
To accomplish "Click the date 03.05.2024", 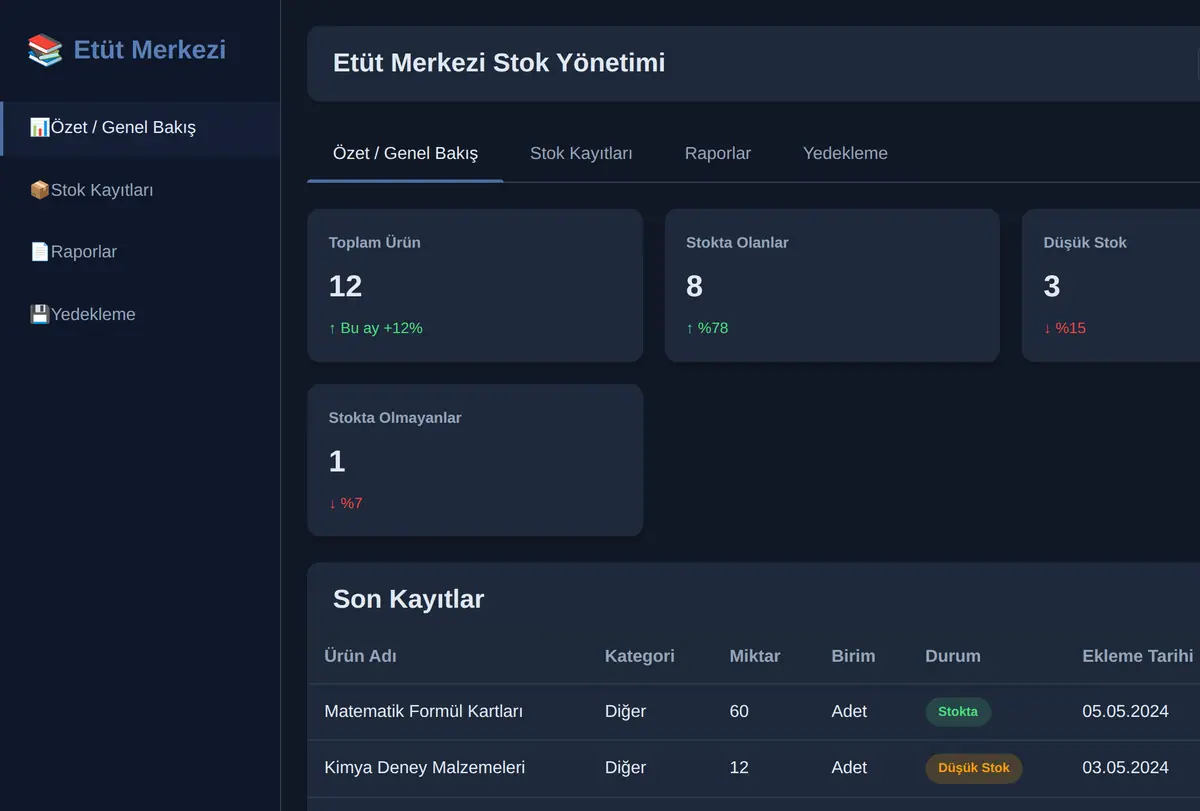I will (x=1125, y=768).
